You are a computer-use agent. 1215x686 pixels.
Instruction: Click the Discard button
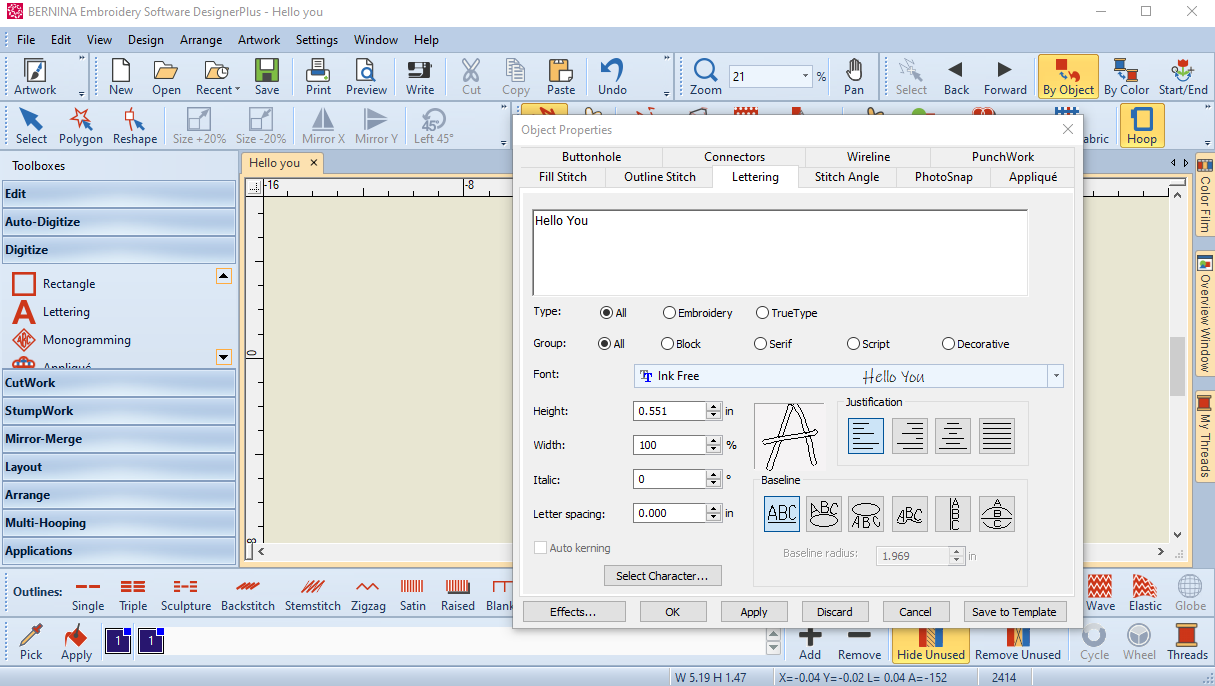point(834,612)
